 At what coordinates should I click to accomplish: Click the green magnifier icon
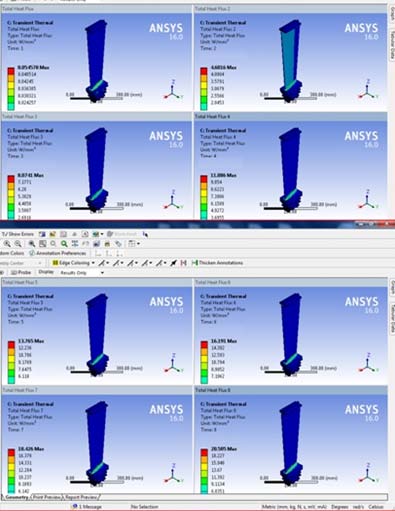coord(64,244)
